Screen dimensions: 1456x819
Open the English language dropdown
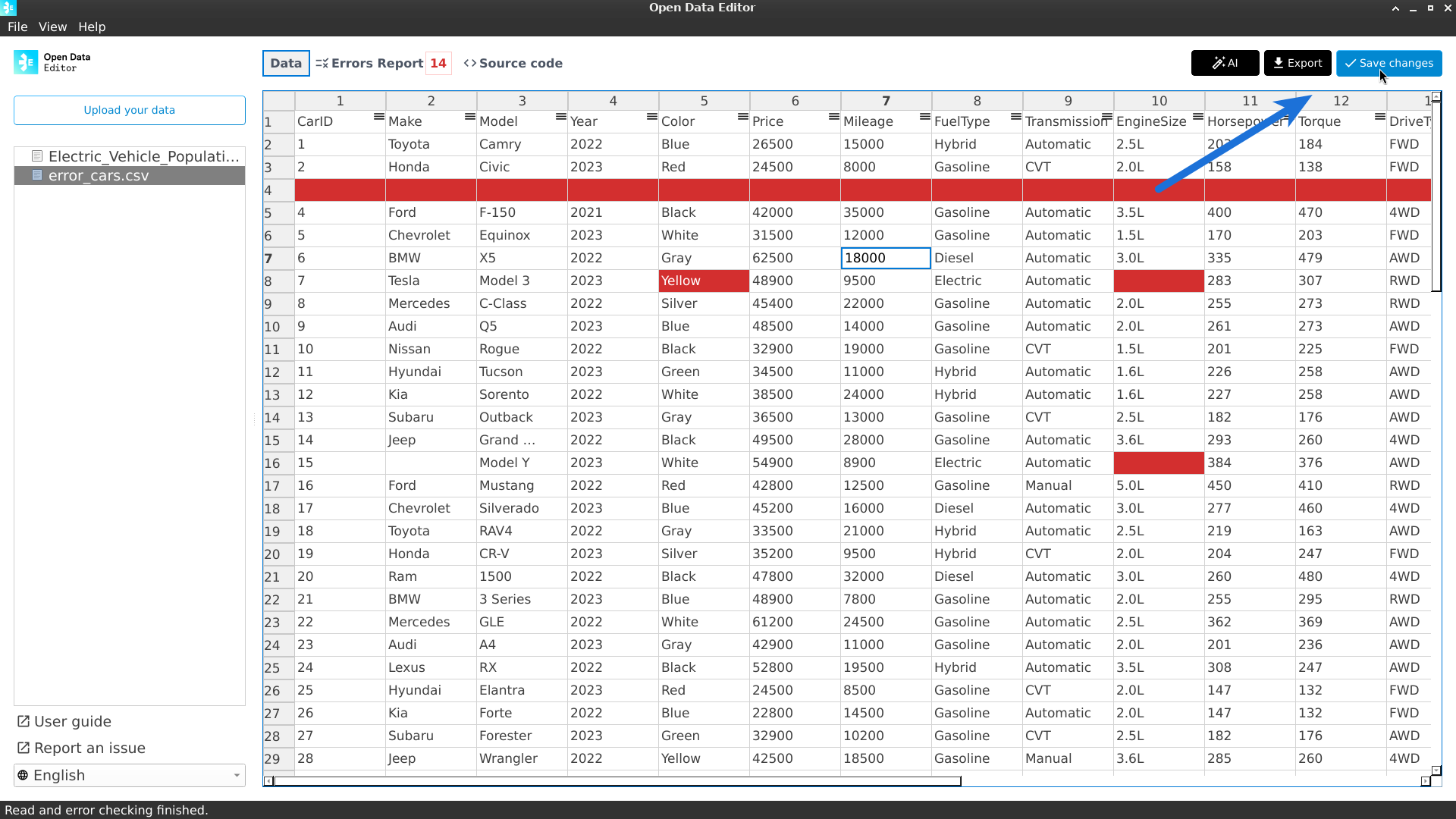pos(129,775)
